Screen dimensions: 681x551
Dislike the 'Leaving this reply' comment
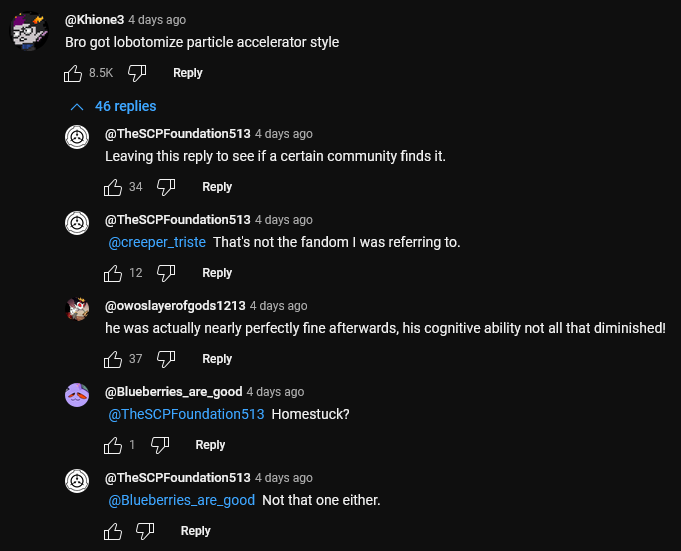[167, 187]
